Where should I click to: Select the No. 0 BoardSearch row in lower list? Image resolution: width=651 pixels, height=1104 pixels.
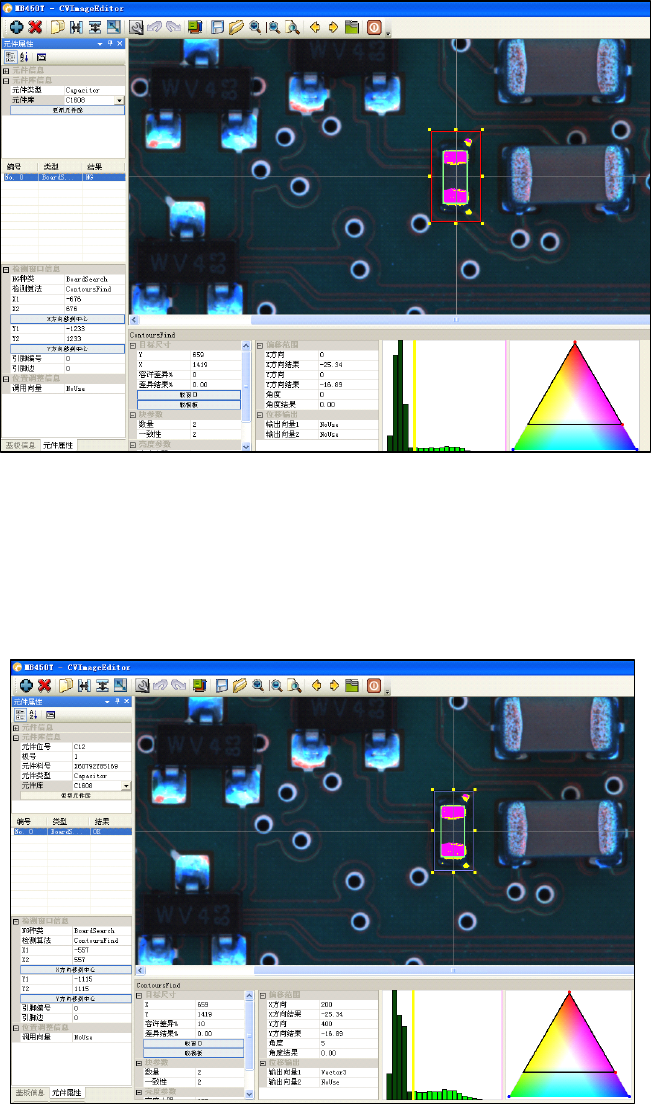click(x=72, y=832)
